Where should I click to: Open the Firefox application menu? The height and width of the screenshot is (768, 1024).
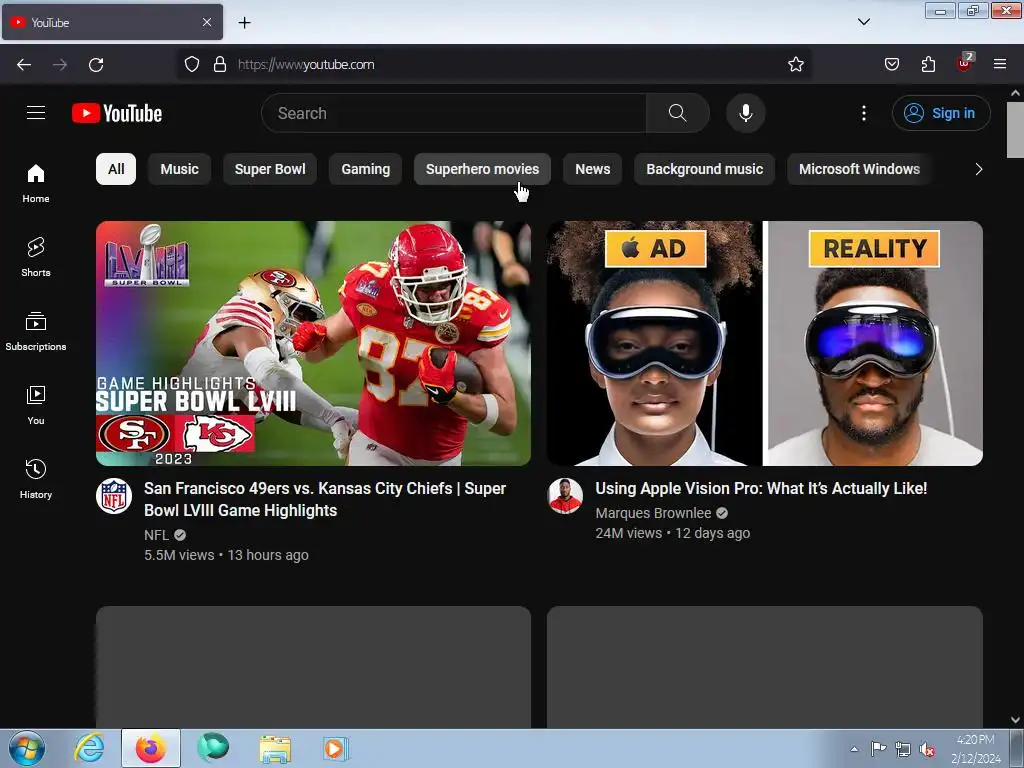[x=1000, y=64]
